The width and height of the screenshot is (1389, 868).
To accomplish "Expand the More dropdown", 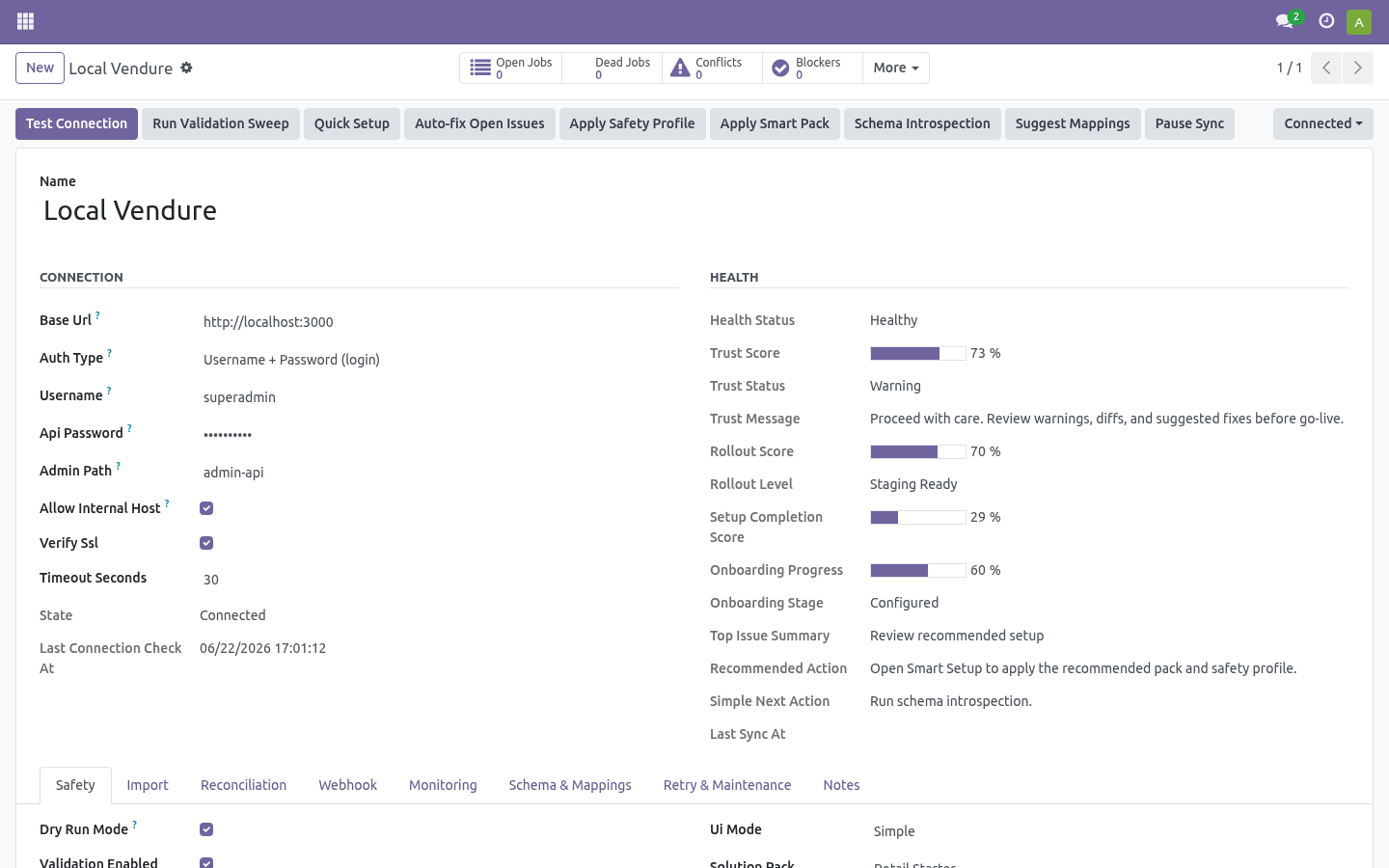I will [896, 68].
